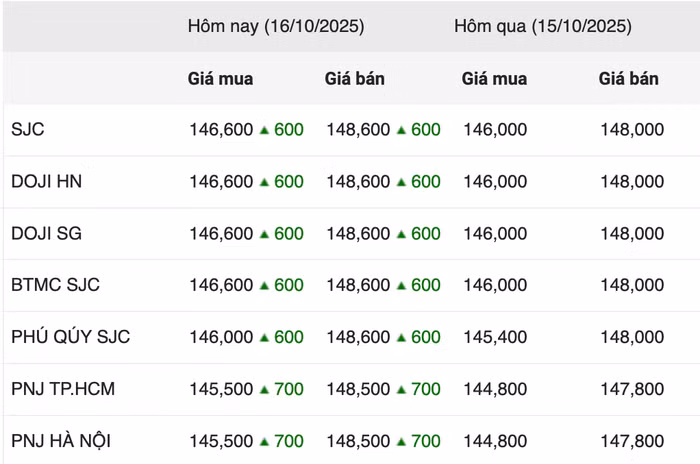700x464 pixels.
Task: Click the PNJ TP.HCM brand name
Action: pos(63,389)
